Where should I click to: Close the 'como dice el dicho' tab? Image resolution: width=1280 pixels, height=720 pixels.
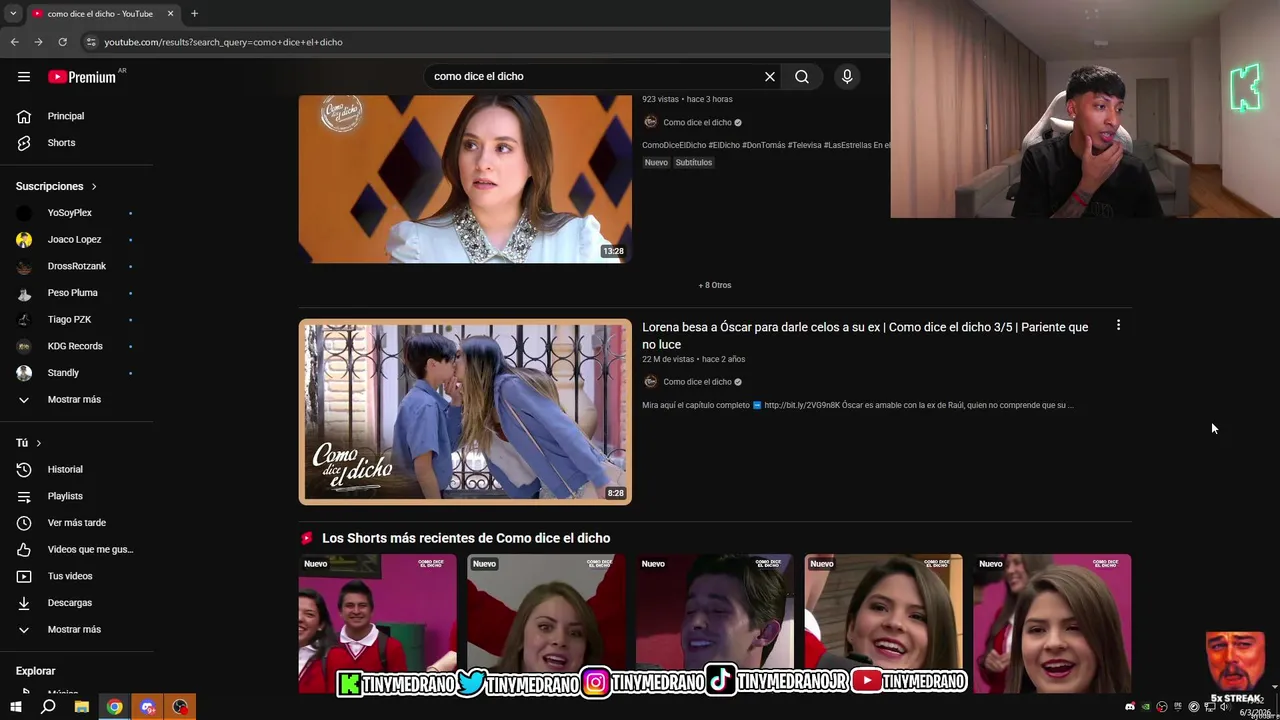click(x=170, y=13)
